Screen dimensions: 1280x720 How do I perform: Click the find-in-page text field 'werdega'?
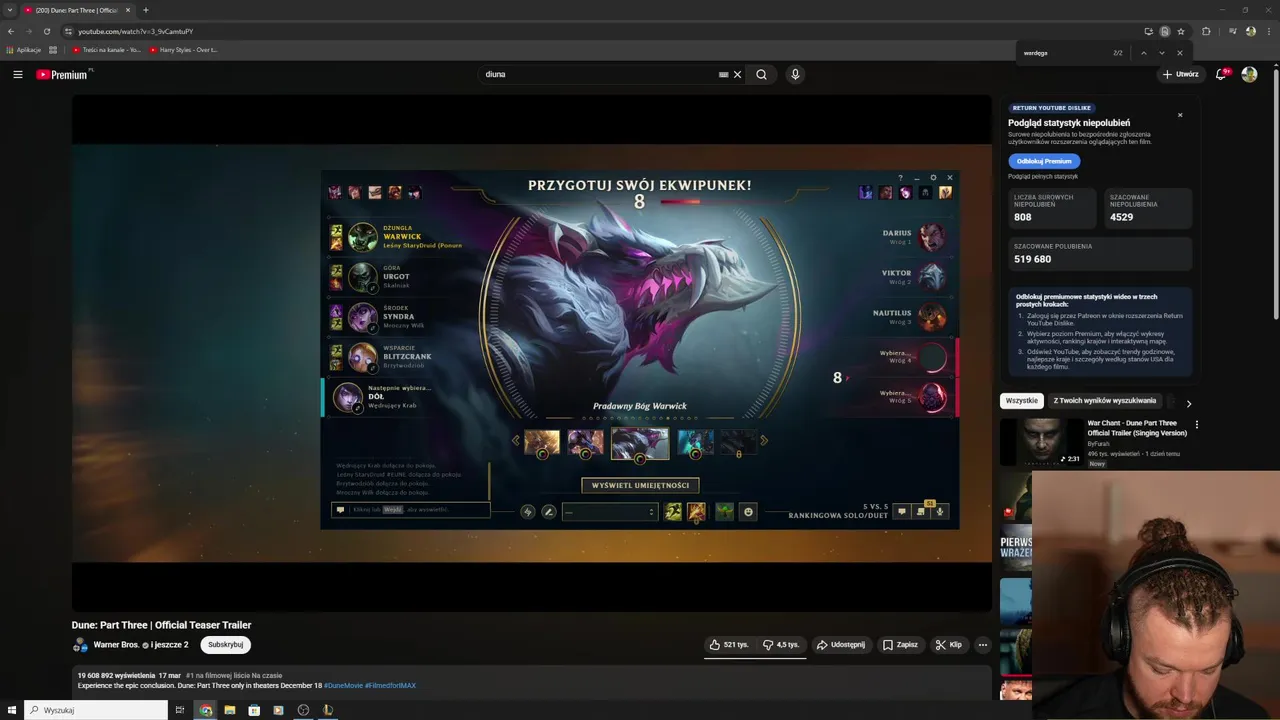click(x=1065, y=53)
